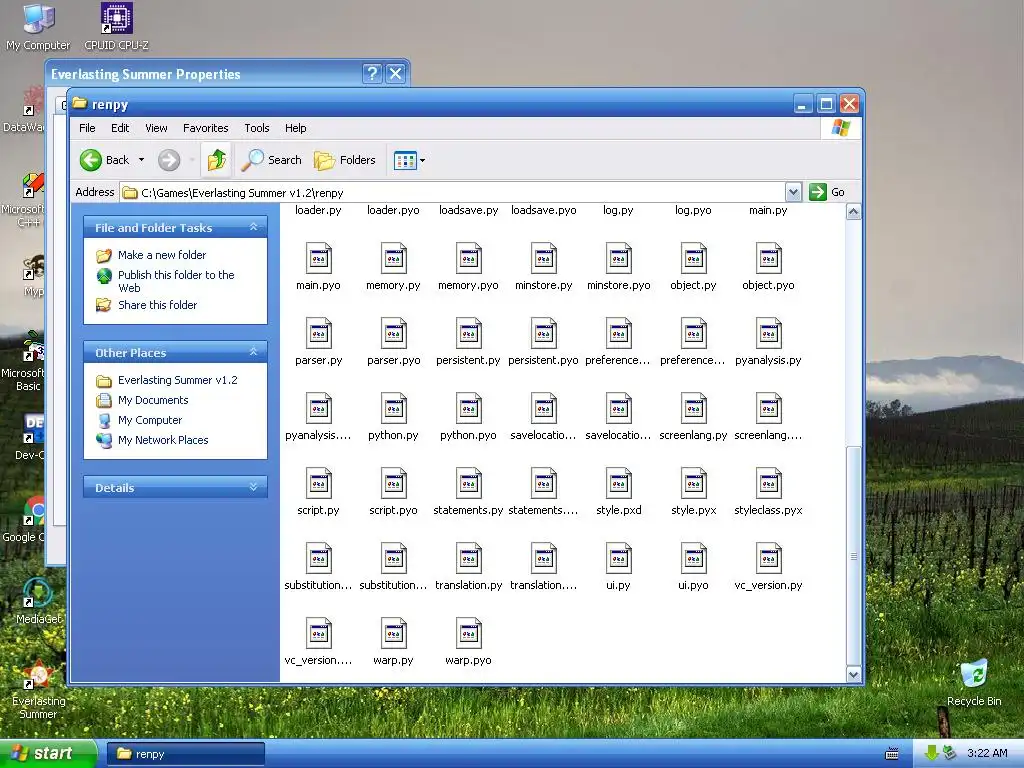The width and height of the screenshot is (1024, 768).
Task: Click the Start button
Action: pos(48,754)
